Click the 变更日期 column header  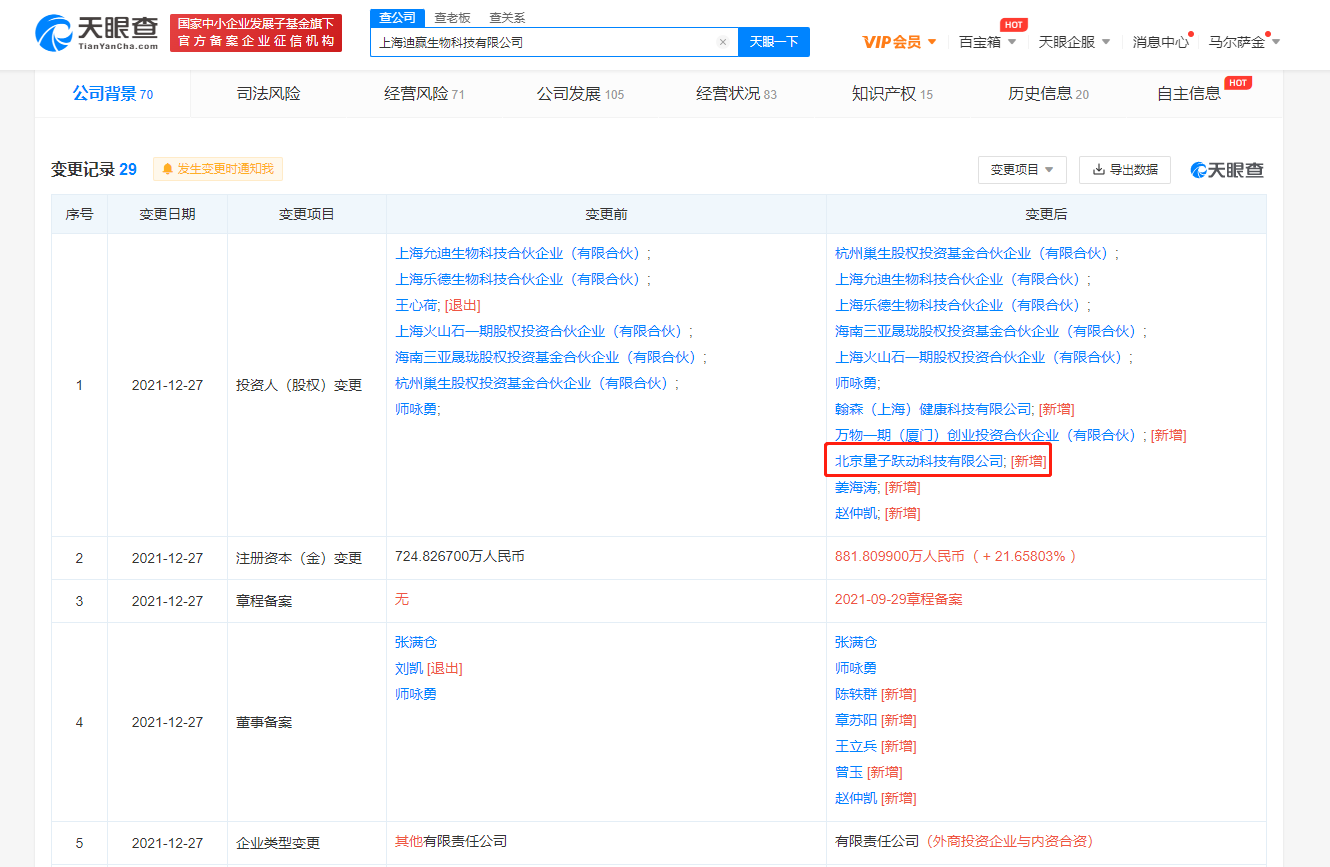167,215
